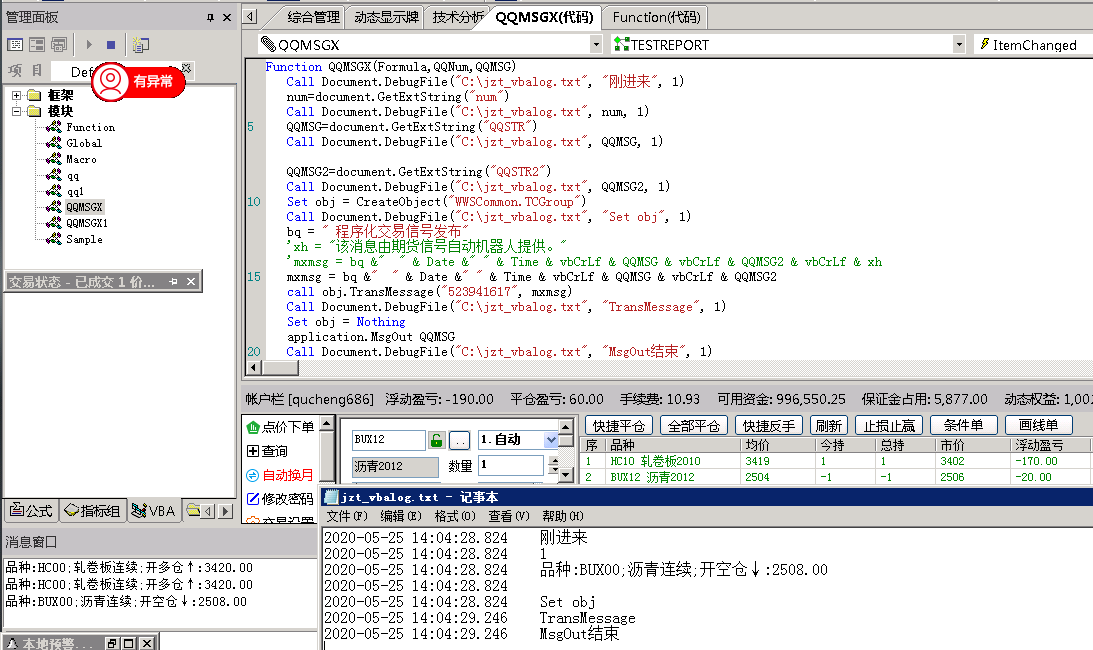Screen dimensions: 1093x650
Task: Click the 数量 quantity input field
Action: [x=511, y=465]
